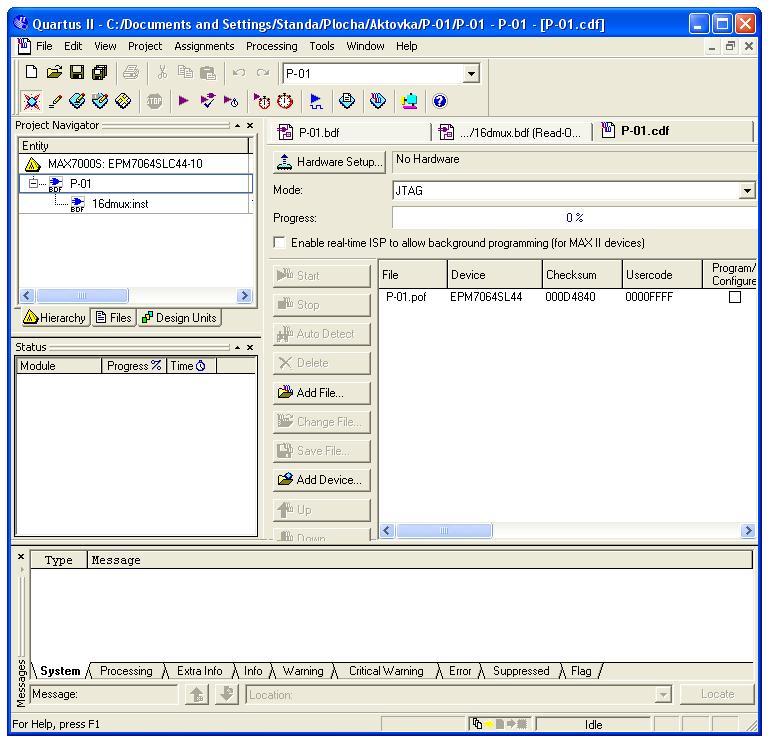
Task: Open the Mode JTAG dropdown
Action: pos(746,191)
